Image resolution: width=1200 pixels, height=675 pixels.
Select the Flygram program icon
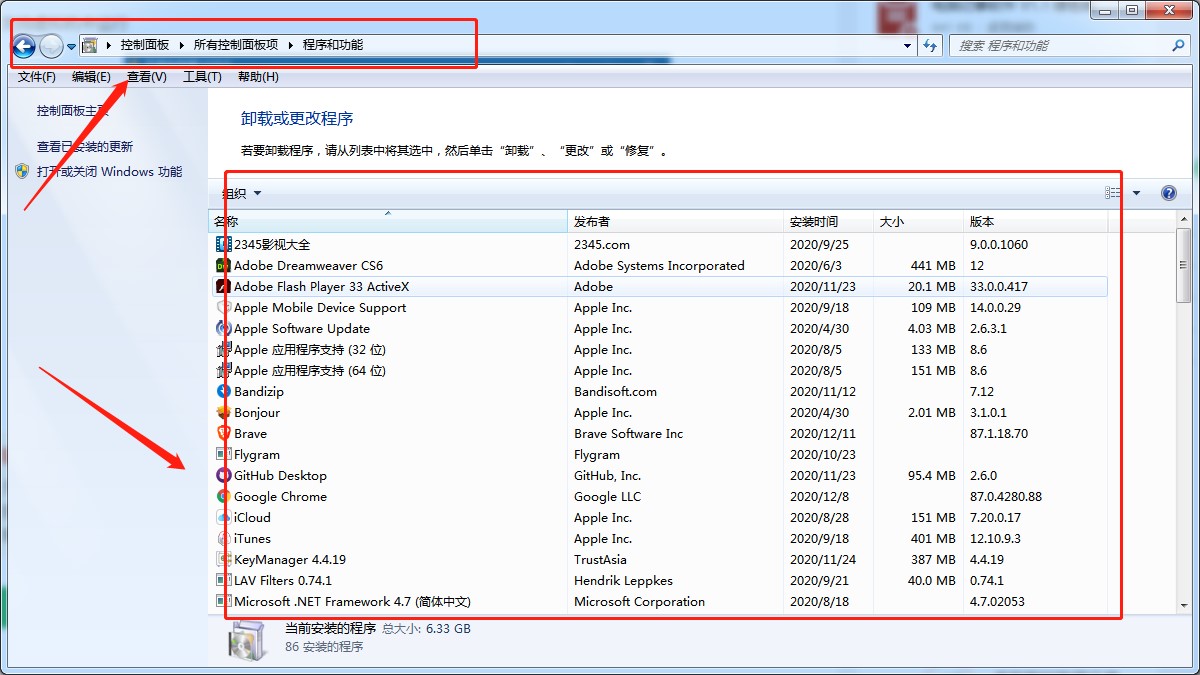point(224,454)
